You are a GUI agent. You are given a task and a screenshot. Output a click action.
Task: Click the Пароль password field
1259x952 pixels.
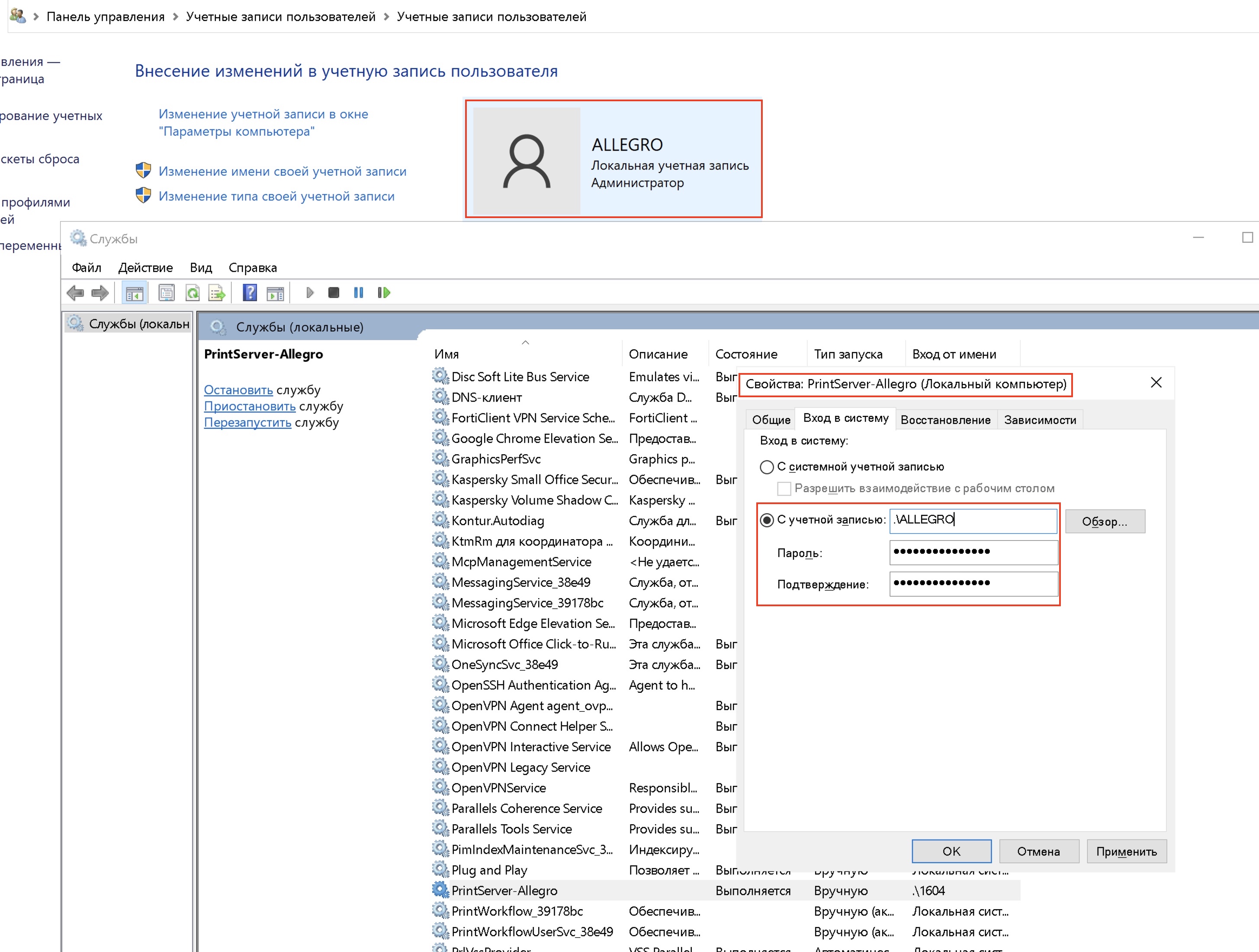pos(973,552)
